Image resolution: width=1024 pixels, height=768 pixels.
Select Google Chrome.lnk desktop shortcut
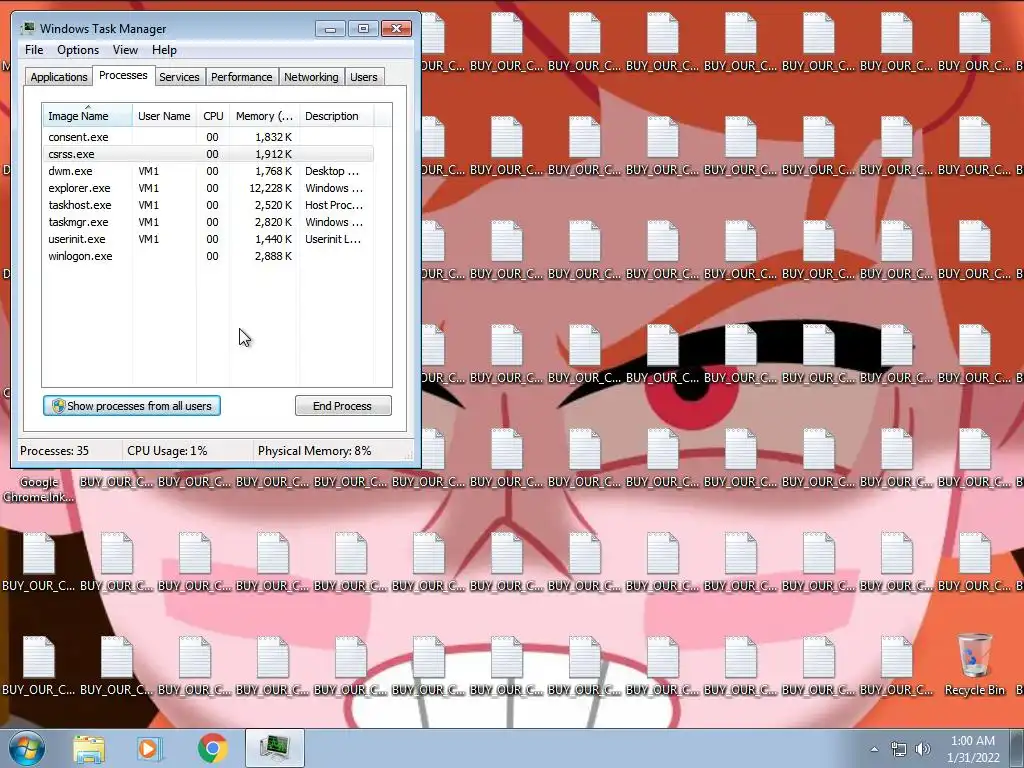(39, 489)
